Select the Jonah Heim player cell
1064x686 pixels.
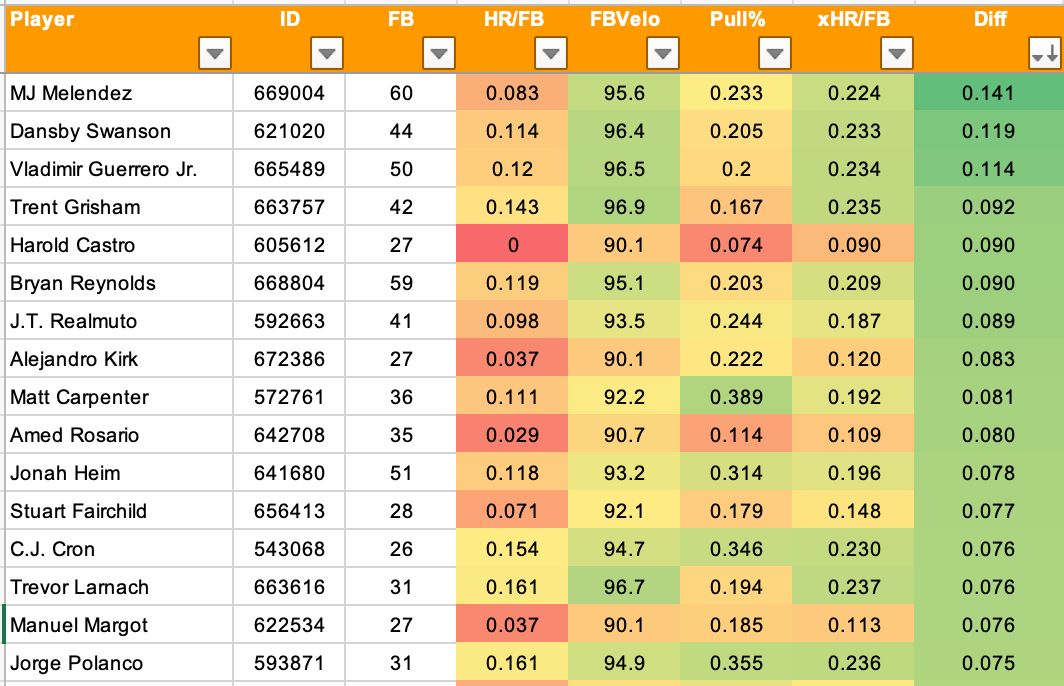tap(119, 472)
